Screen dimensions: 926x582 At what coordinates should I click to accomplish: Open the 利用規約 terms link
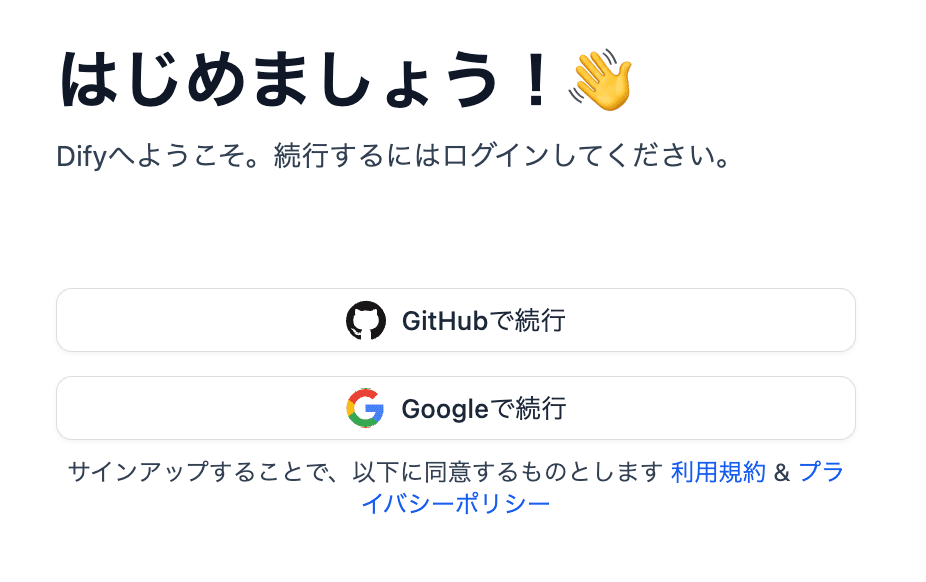click(x=718, y=472)
